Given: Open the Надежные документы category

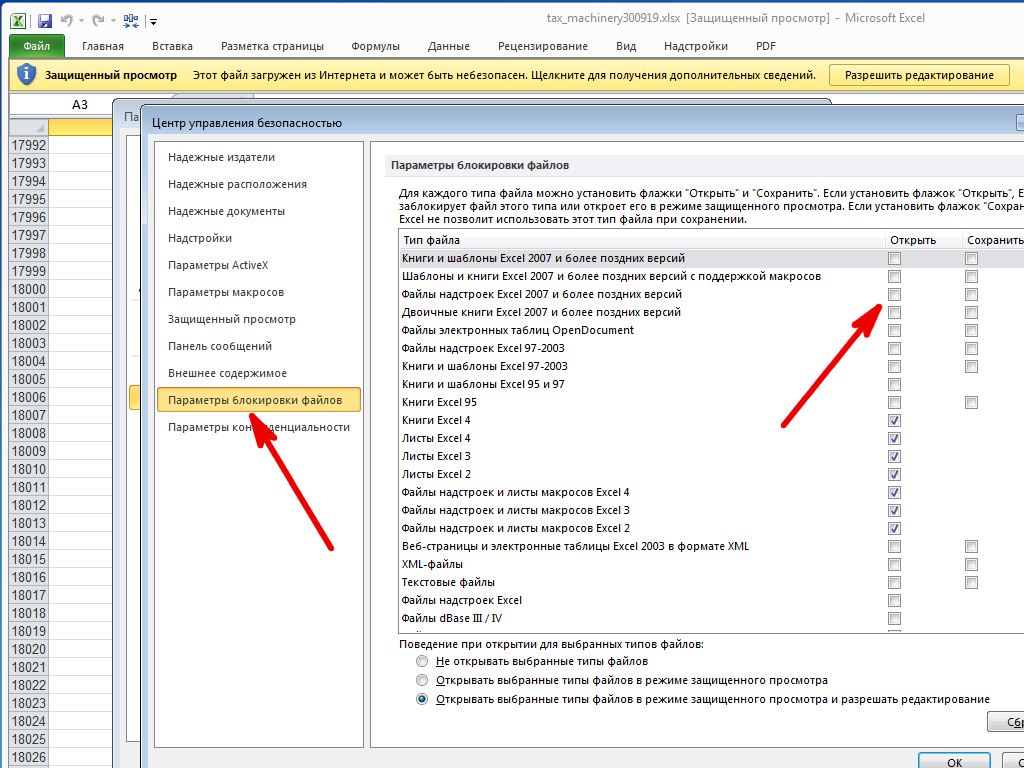Looking at the screenshot, I should [226, 212].
